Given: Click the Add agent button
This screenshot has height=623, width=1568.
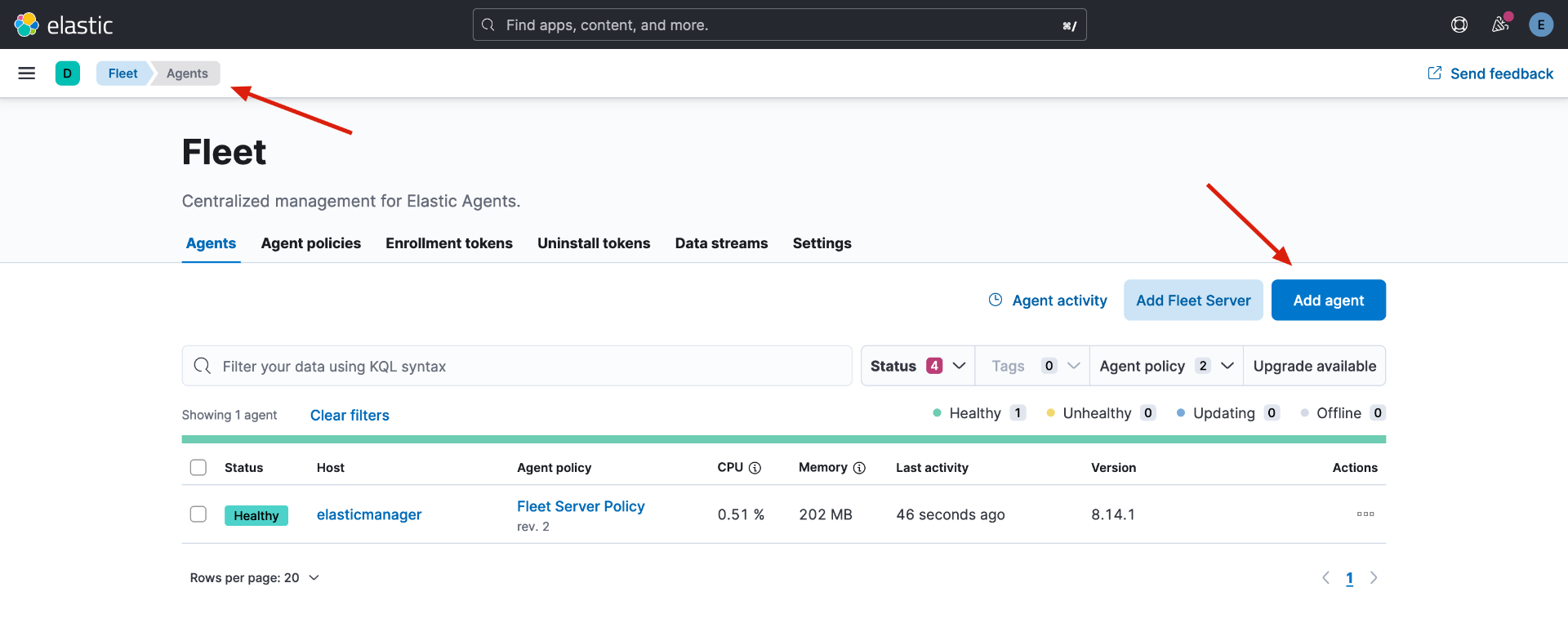Looking at the screenshot, I should click(x=1328, y=300).
